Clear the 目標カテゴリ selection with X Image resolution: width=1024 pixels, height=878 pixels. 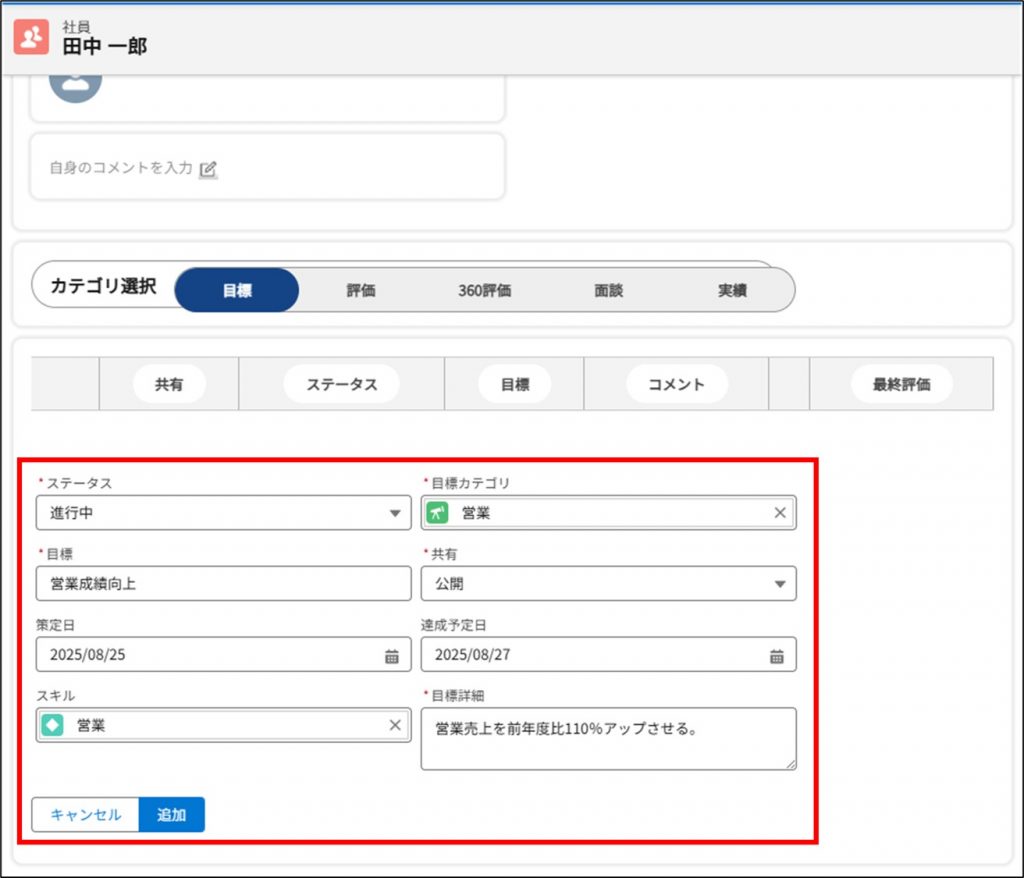pyautogui.click(x=780, y=513)
